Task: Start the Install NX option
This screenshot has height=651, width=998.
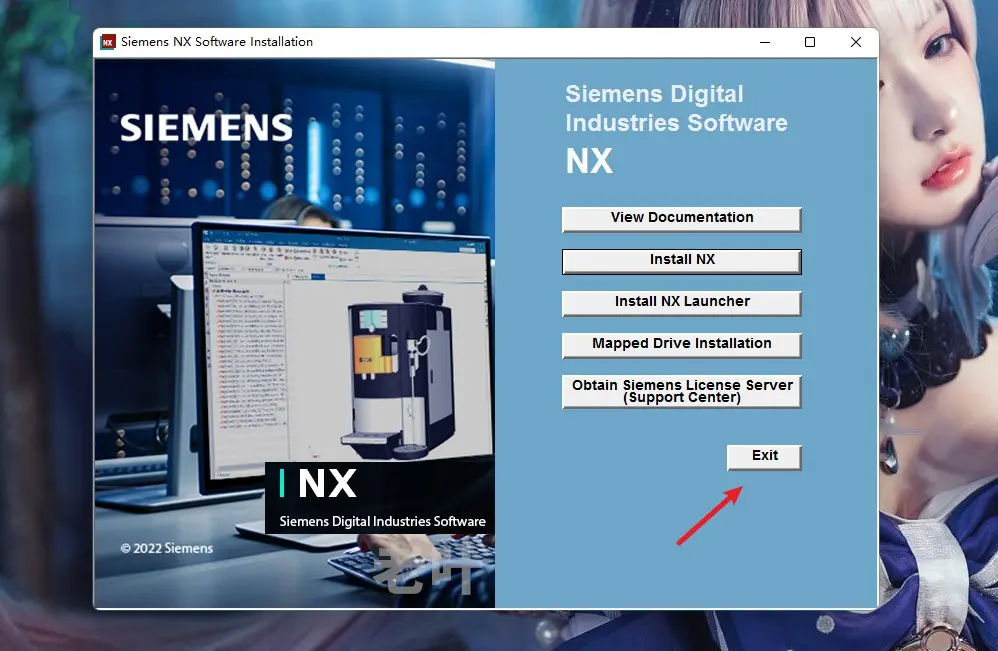Action: [681, 261]
